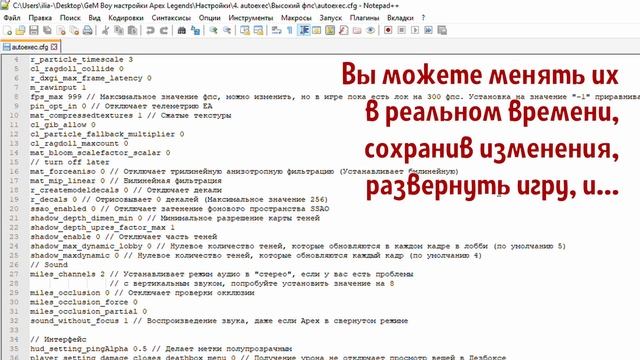Toggle file monitoring eye icon
This screenshot has height=360, width=640.
(x=370, y=30)
